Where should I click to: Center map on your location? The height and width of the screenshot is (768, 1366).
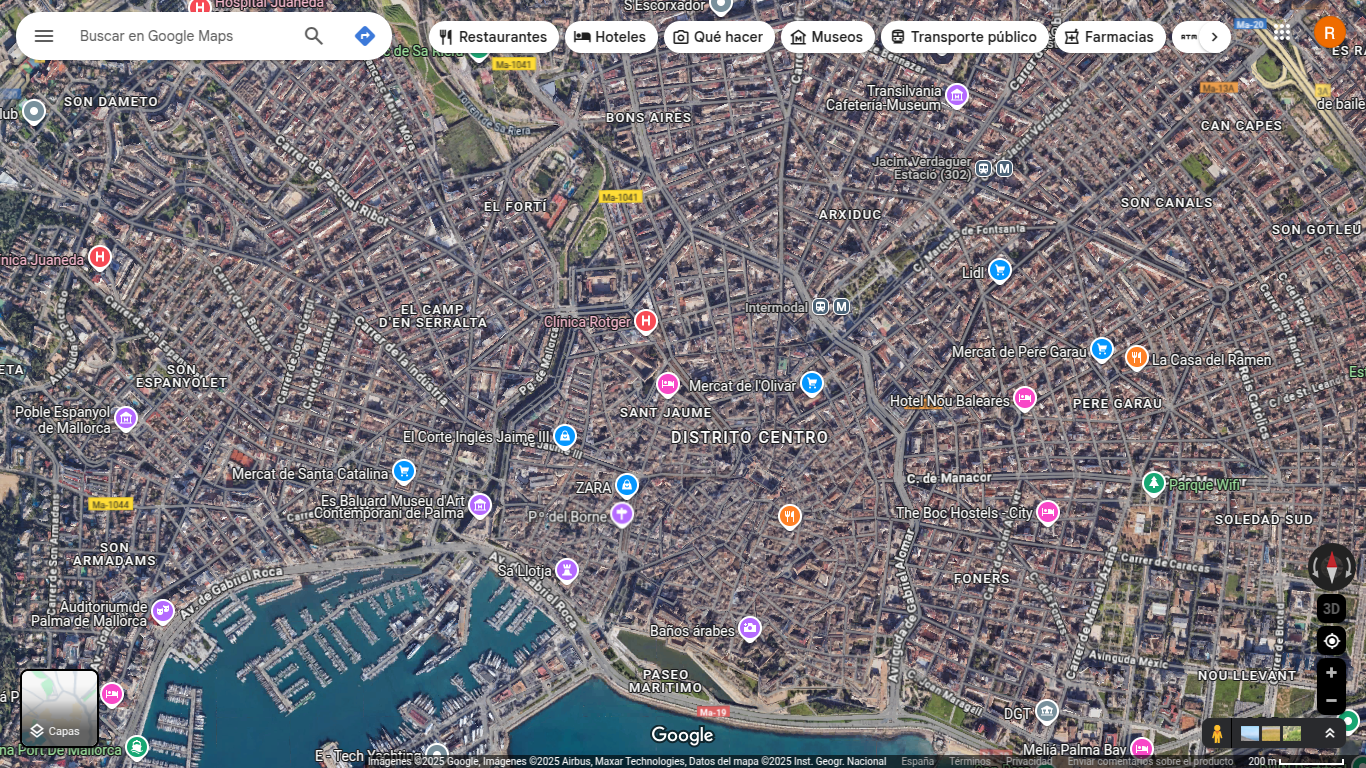click(x=1331, y=641)
